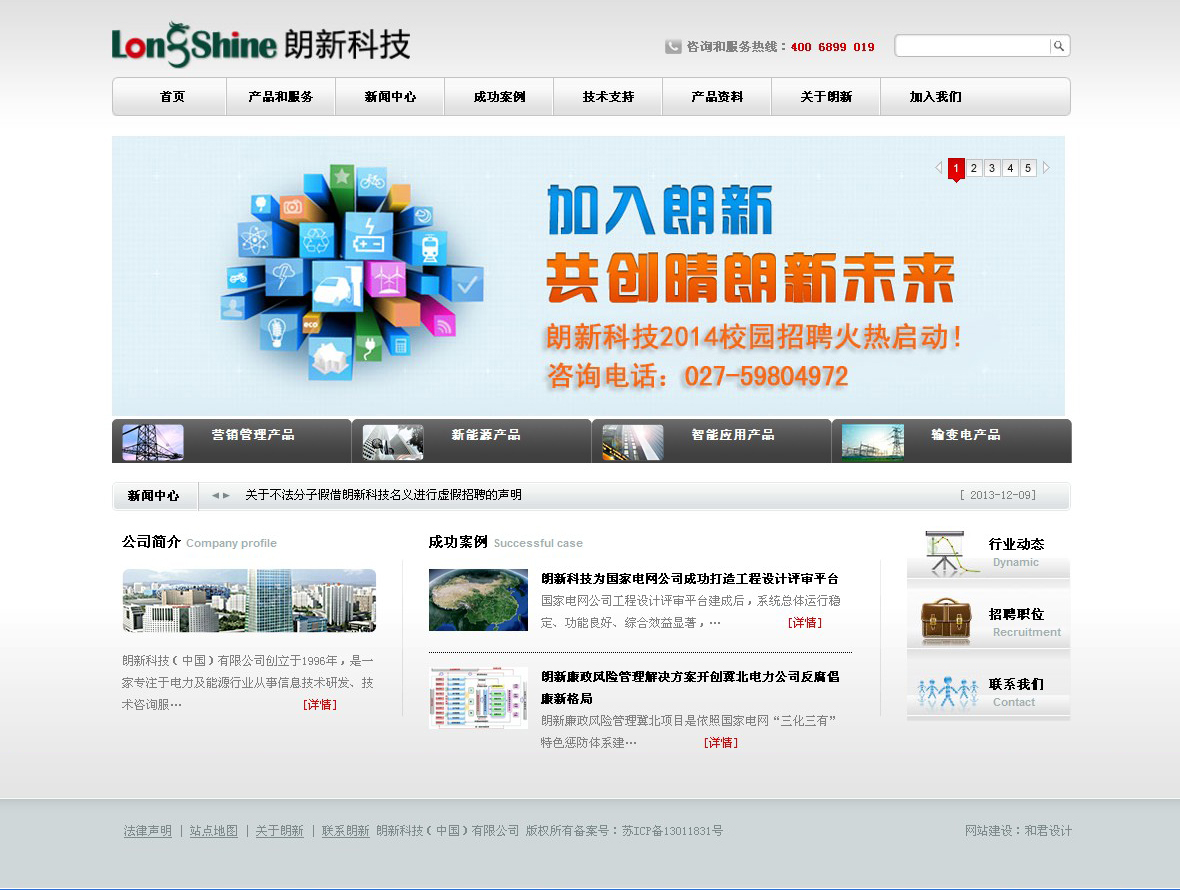Open the 国家电网工程设计评审平台 case title
1180x890 pixels.
(x=689, y=579)
